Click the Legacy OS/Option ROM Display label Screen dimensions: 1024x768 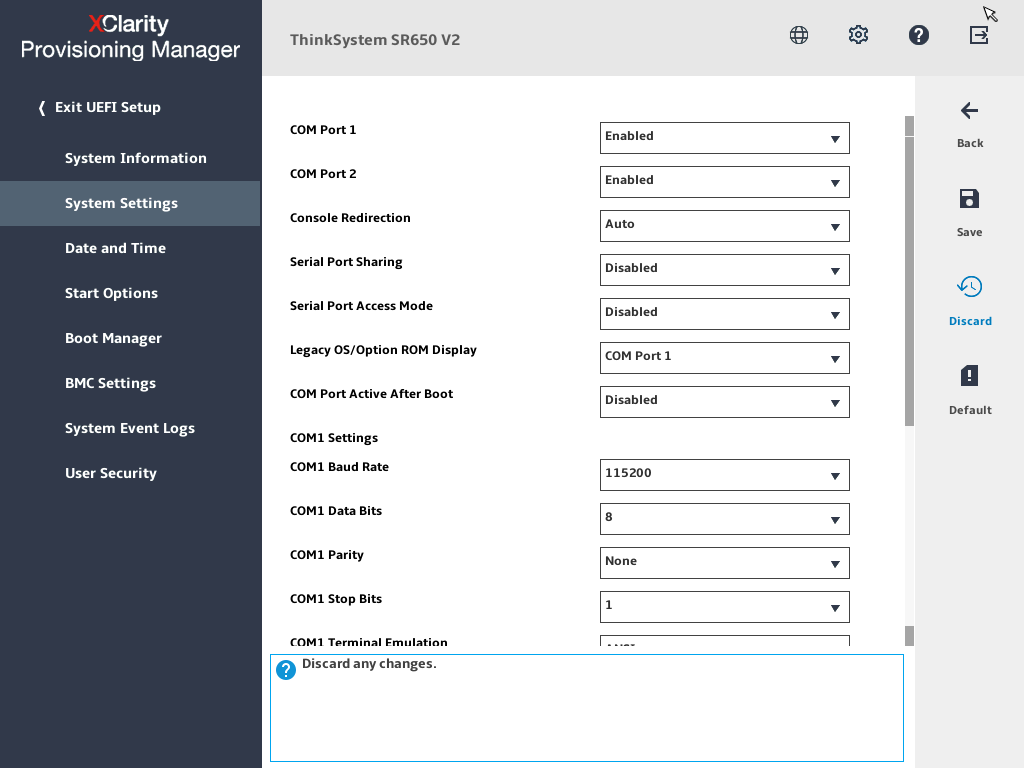tap(383, 350)
